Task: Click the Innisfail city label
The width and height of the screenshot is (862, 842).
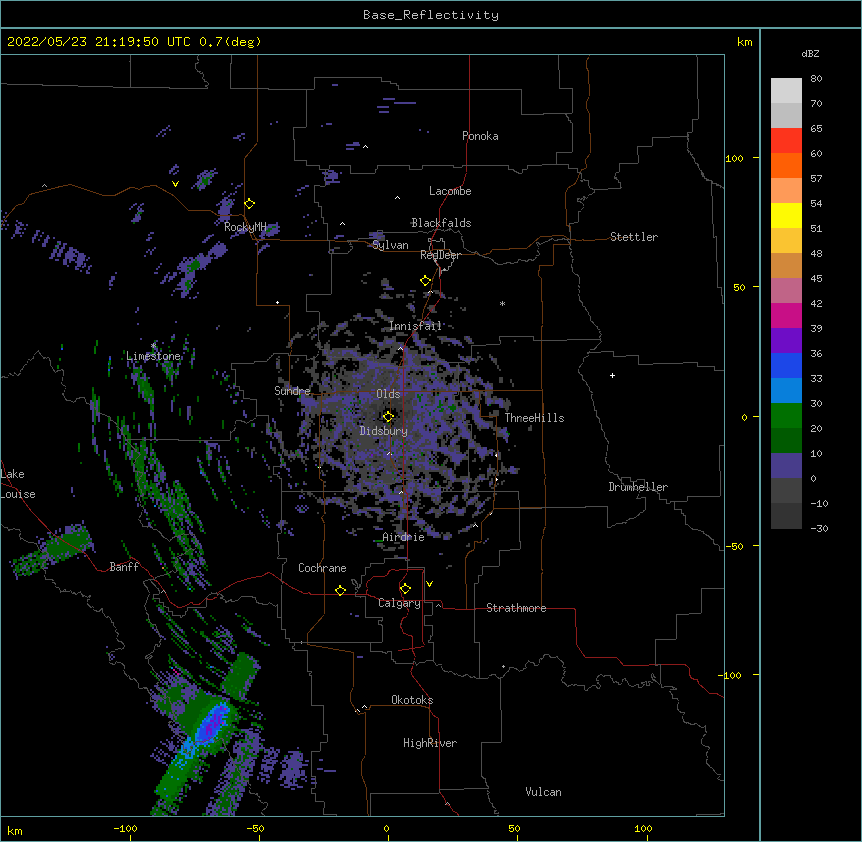Action: point(415,326)
